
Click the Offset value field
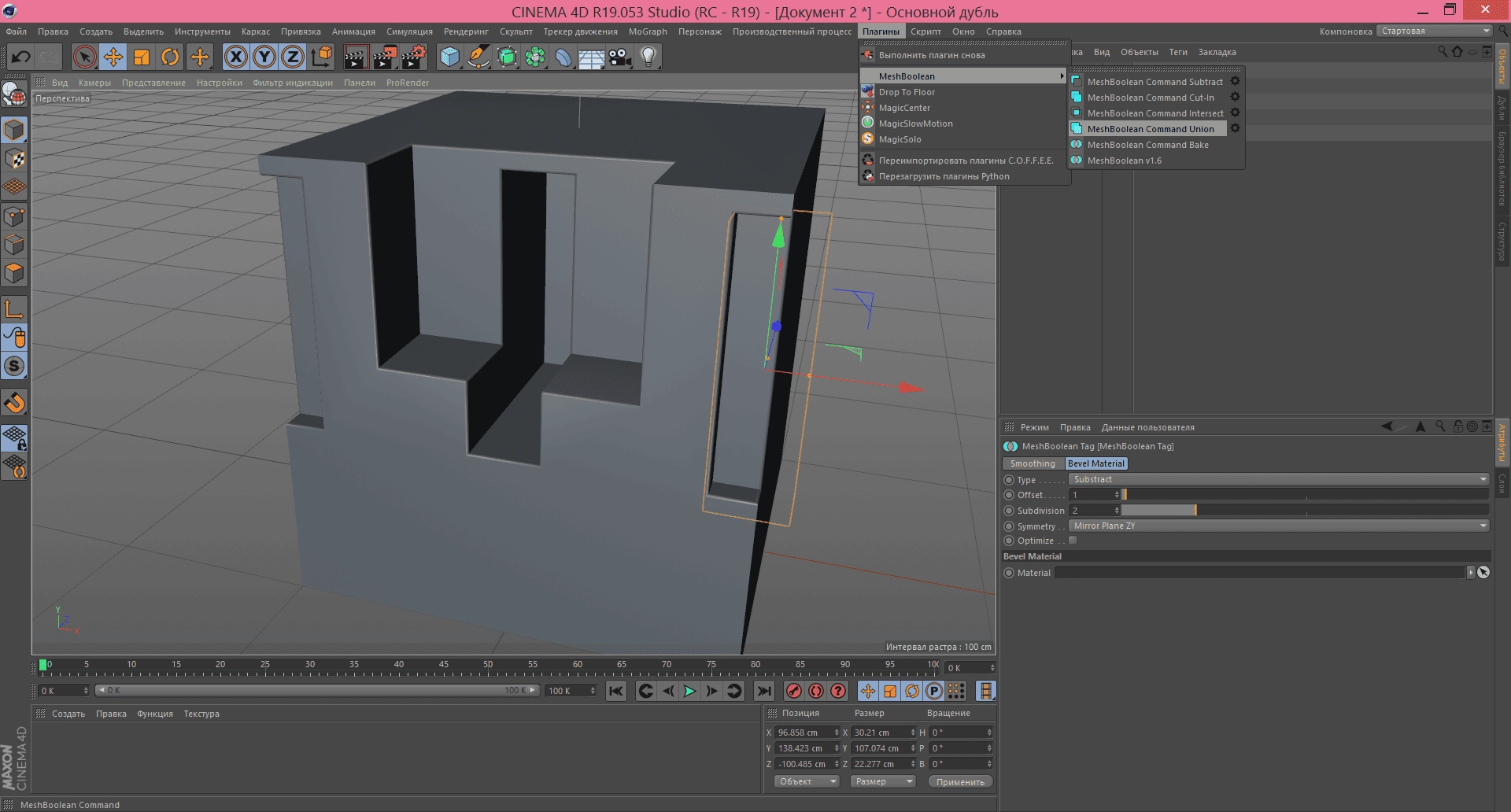(x=1094, y=495)
